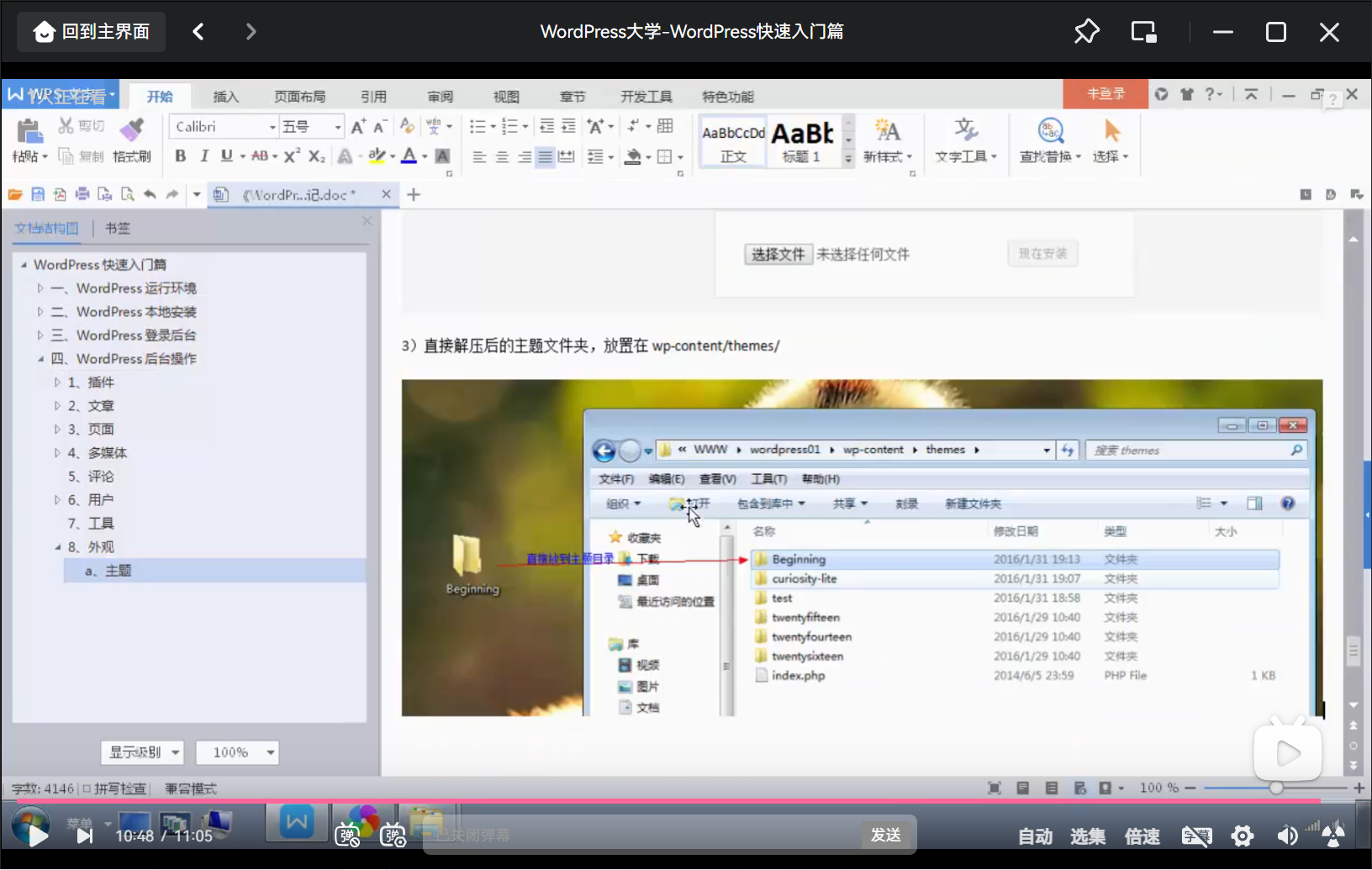Open the 文字工具 menu

[x=966, y=156]
